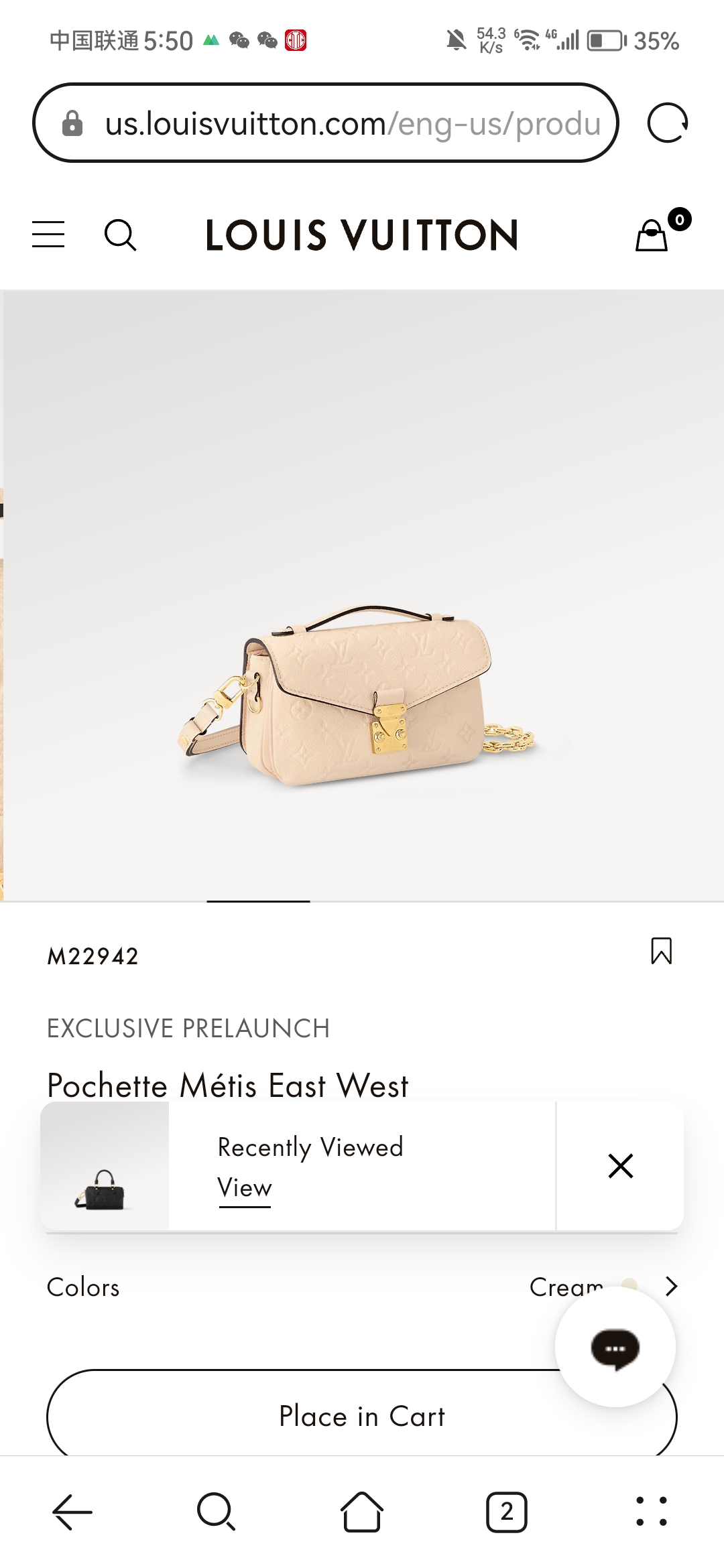The width and height of the screenshot is (724, 1568).
Task: Go back with the browser back arrow
Action: (x=72, y=1512)
